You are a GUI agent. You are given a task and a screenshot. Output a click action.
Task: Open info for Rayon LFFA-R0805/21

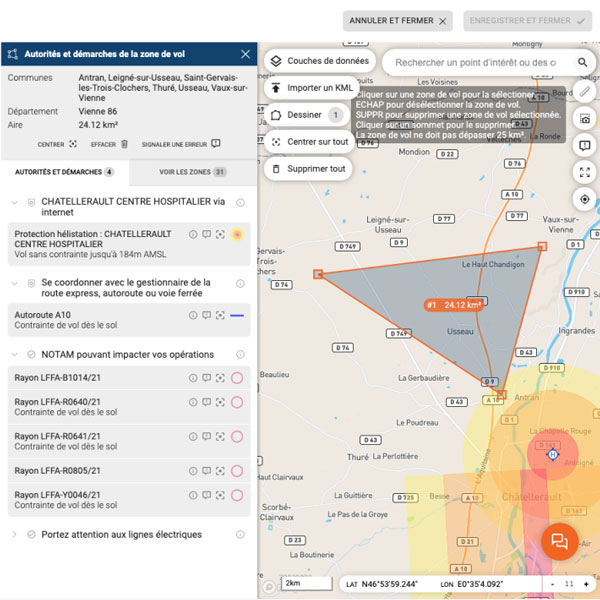click(193, 471)
